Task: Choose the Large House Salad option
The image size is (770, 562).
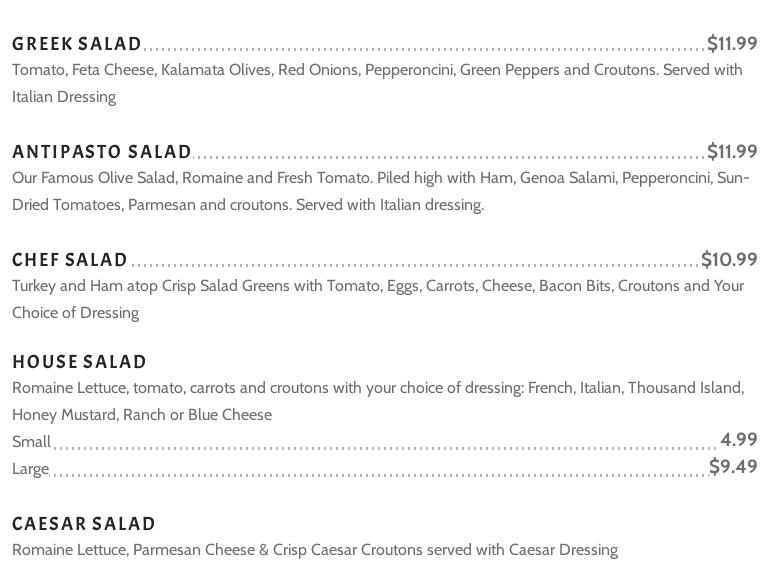Action: tap(31, 469)
